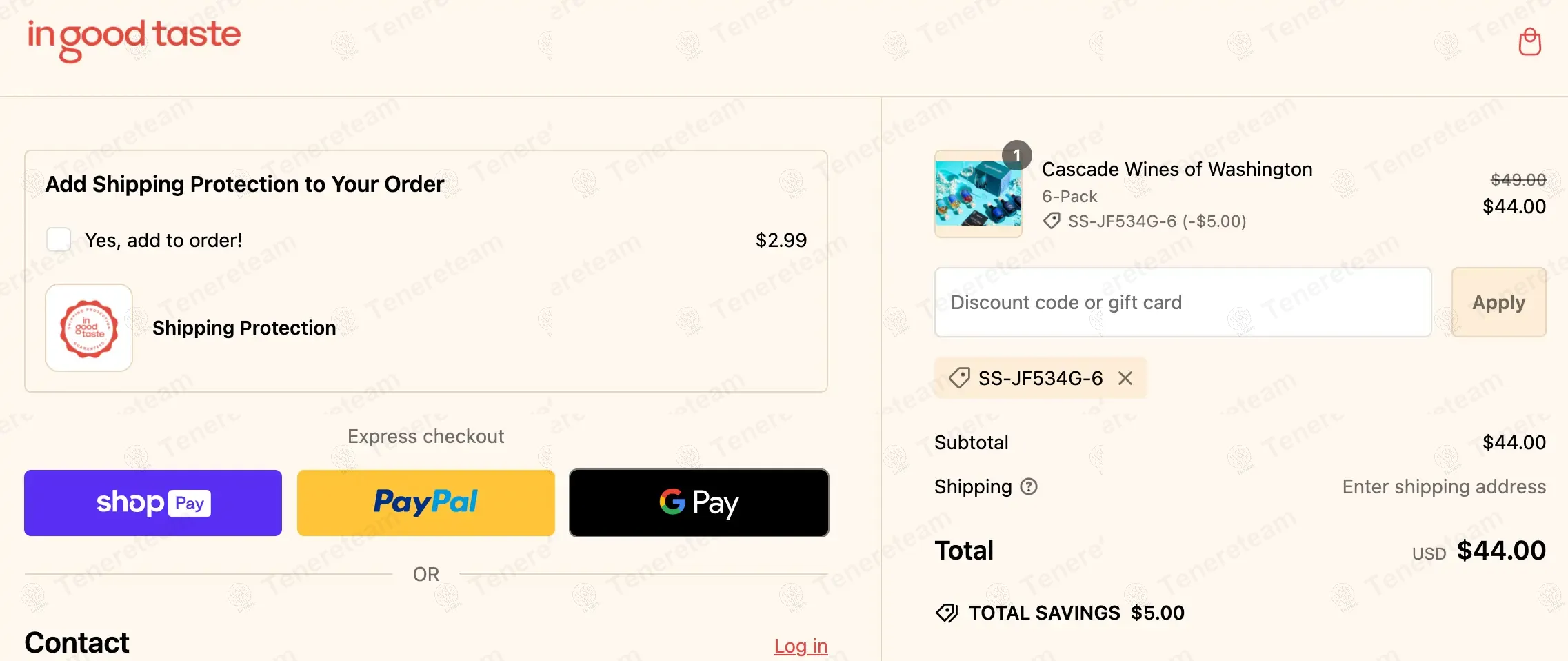The width and height of the screenshot is (1568, 661).
Task: Focus the Discount code or gift card field
Action: (1183, 302)
